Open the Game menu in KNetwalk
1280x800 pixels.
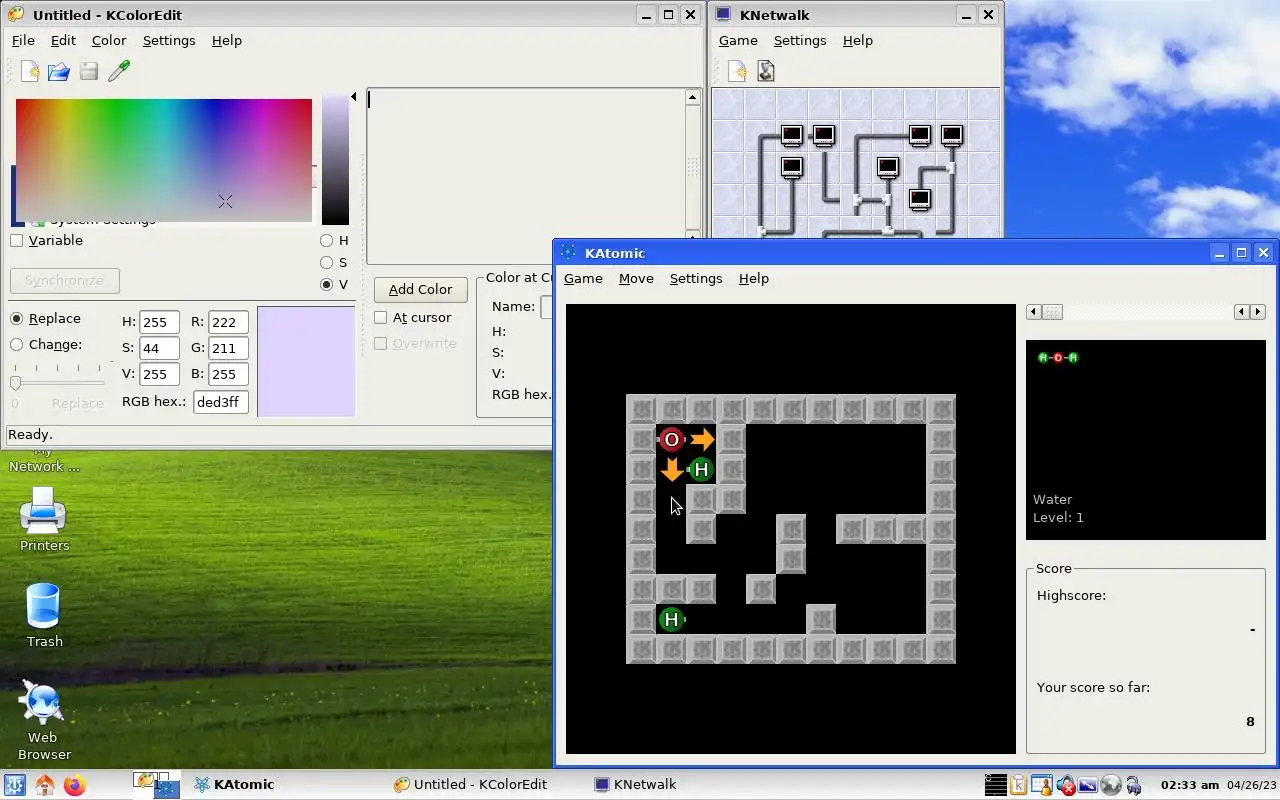738,40
